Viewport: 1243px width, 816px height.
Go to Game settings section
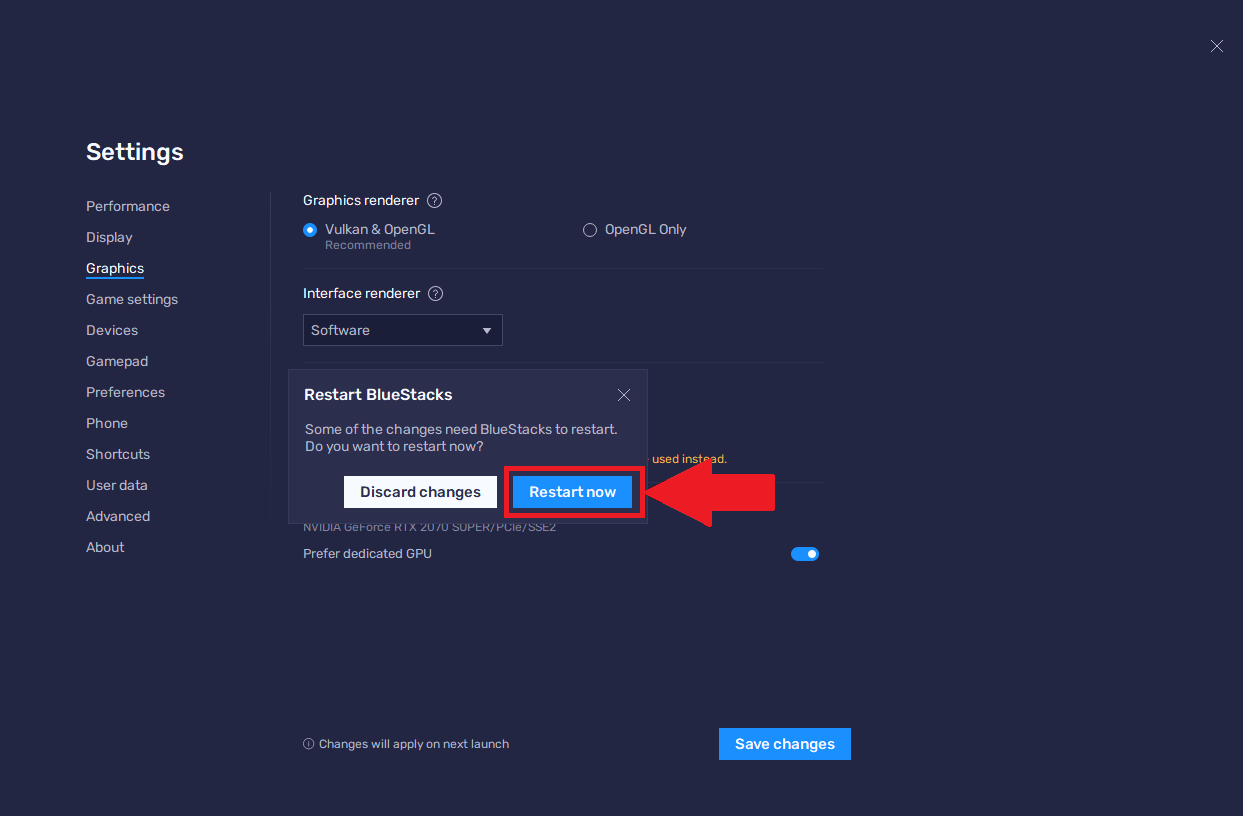132,299
